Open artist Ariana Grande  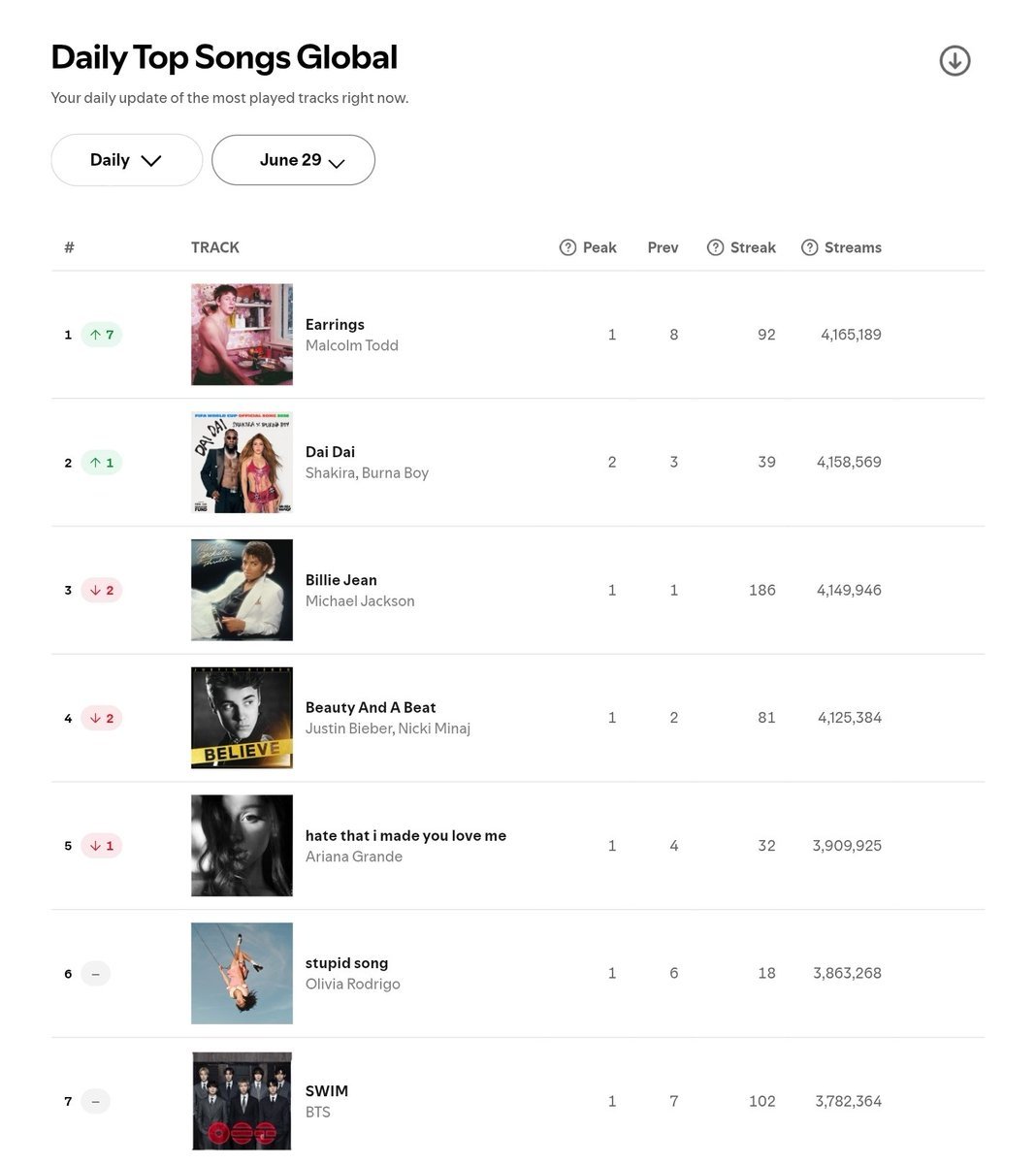click(x=354, y=857)
